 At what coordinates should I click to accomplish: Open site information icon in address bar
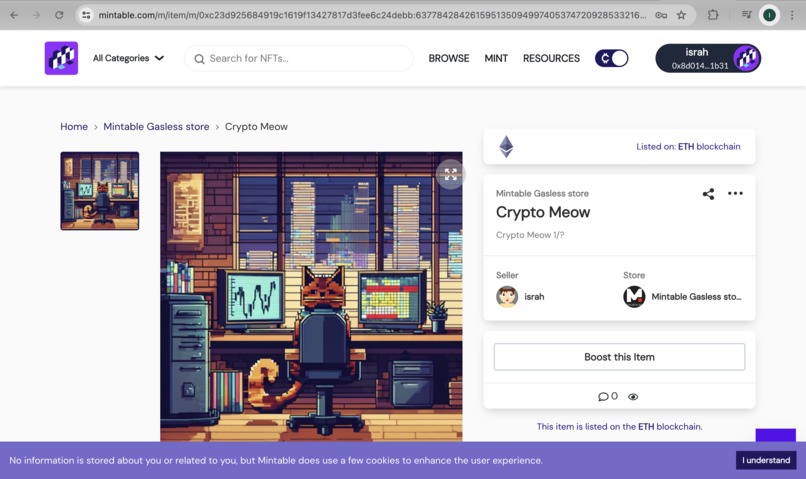[x=86, y=15]
